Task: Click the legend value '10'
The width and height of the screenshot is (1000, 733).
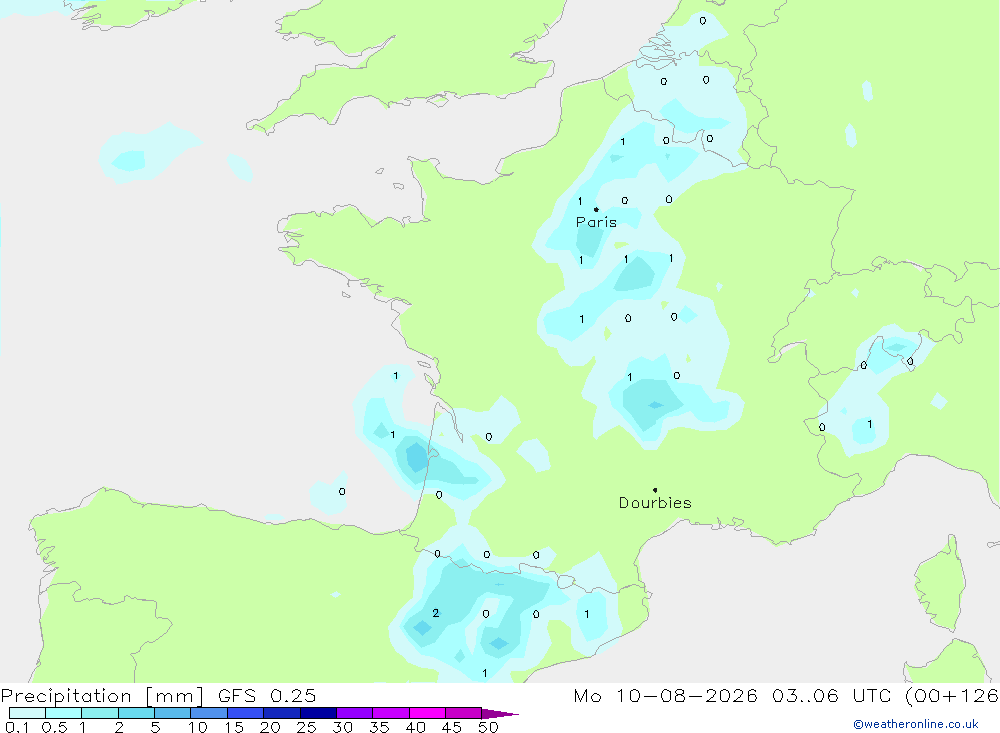Action: tap(198, 727)
